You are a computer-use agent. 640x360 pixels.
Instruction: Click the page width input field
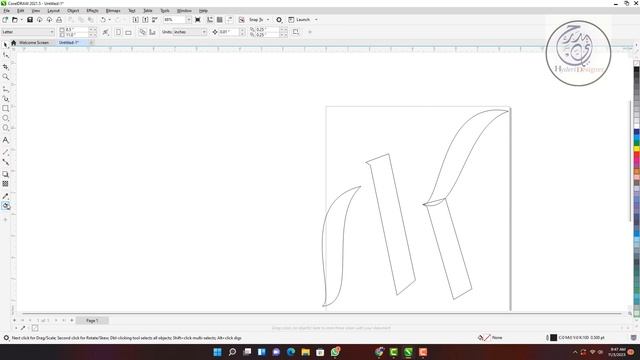[76, 29]
